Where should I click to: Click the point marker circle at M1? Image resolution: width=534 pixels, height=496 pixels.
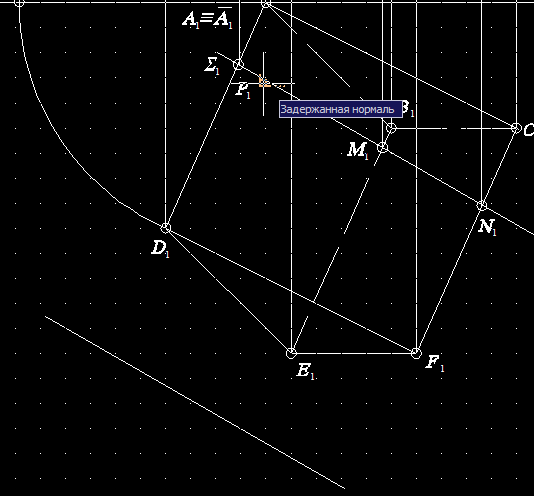383,148
